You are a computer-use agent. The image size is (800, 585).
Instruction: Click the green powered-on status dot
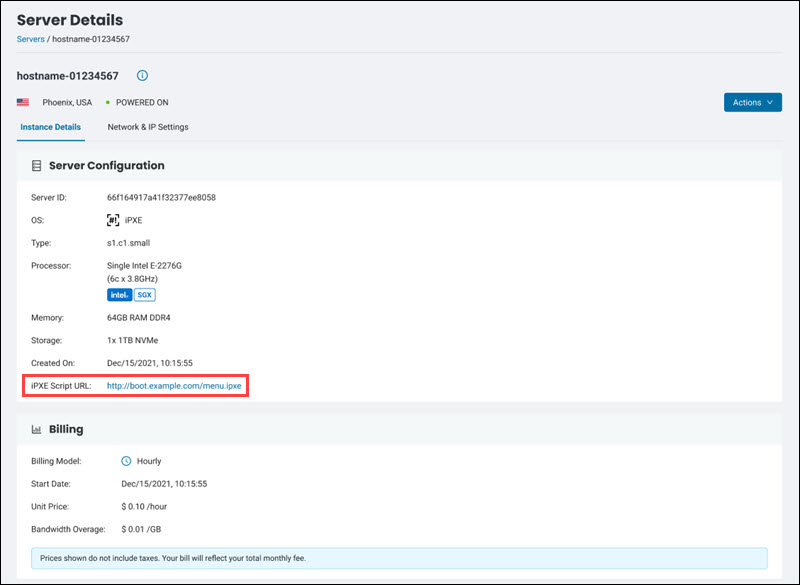point(108,103)
